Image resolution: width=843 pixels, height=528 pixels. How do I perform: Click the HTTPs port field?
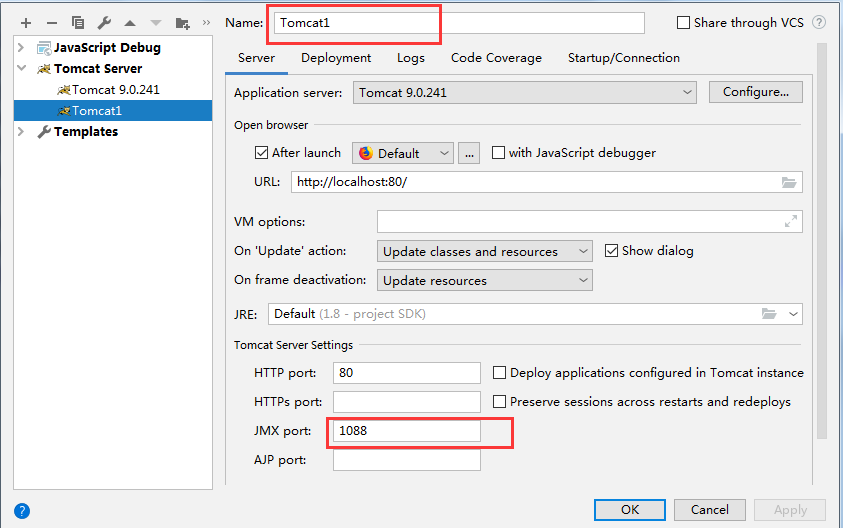(x=406, y=402)
